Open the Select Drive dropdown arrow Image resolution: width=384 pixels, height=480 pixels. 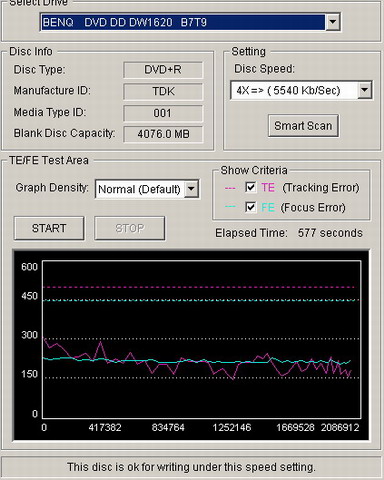pyautogui.click(x=332, y=22)
